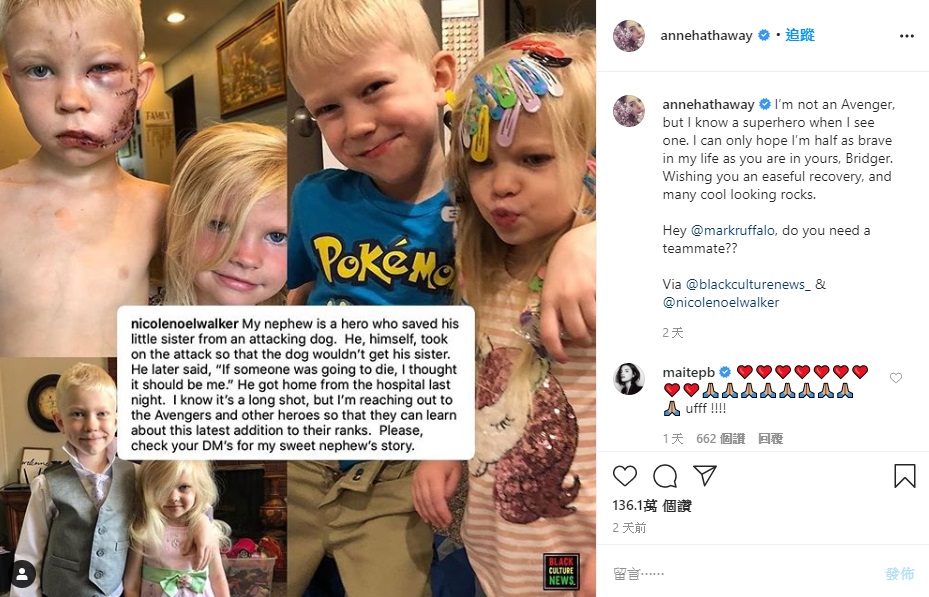Viewport: 929px width, 597px height.
Task: Save post with the bookmark icon
Action: [x=905, y=476]
